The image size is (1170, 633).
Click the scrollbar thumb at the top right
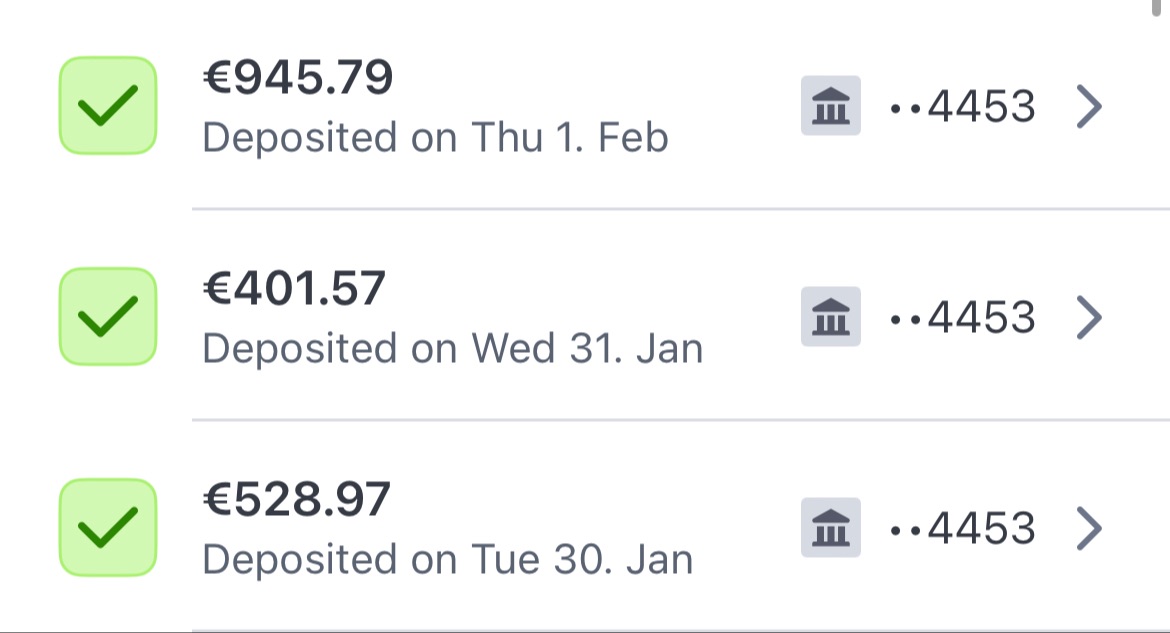(x=1156, y=7)
